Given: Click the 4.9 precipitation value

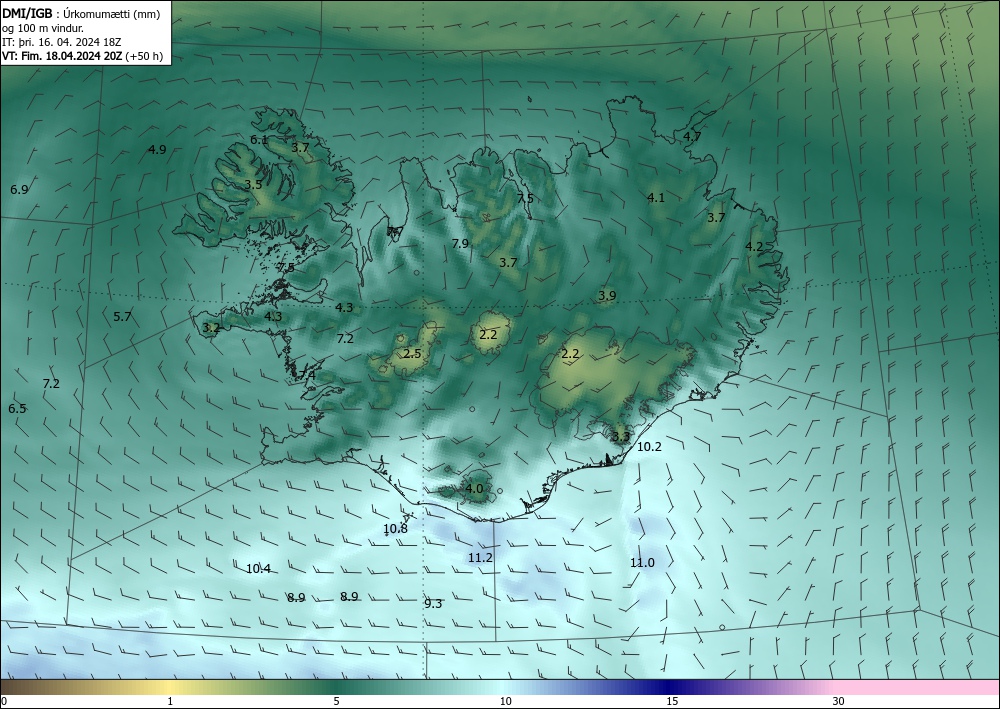Looking at the screenshot, I should pyautogui.click(x=157, y=149).
